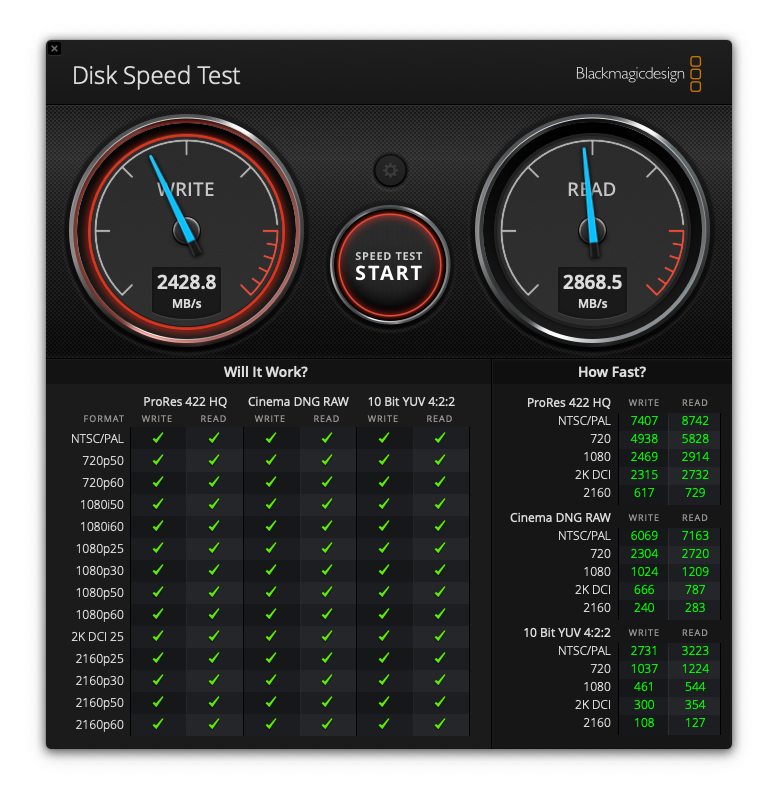This screenshot has width=778, height=802.
Task: Click Cinema DNG RAW read checkmark for 2K DCI 25
Action: click(x=327, y=636)
